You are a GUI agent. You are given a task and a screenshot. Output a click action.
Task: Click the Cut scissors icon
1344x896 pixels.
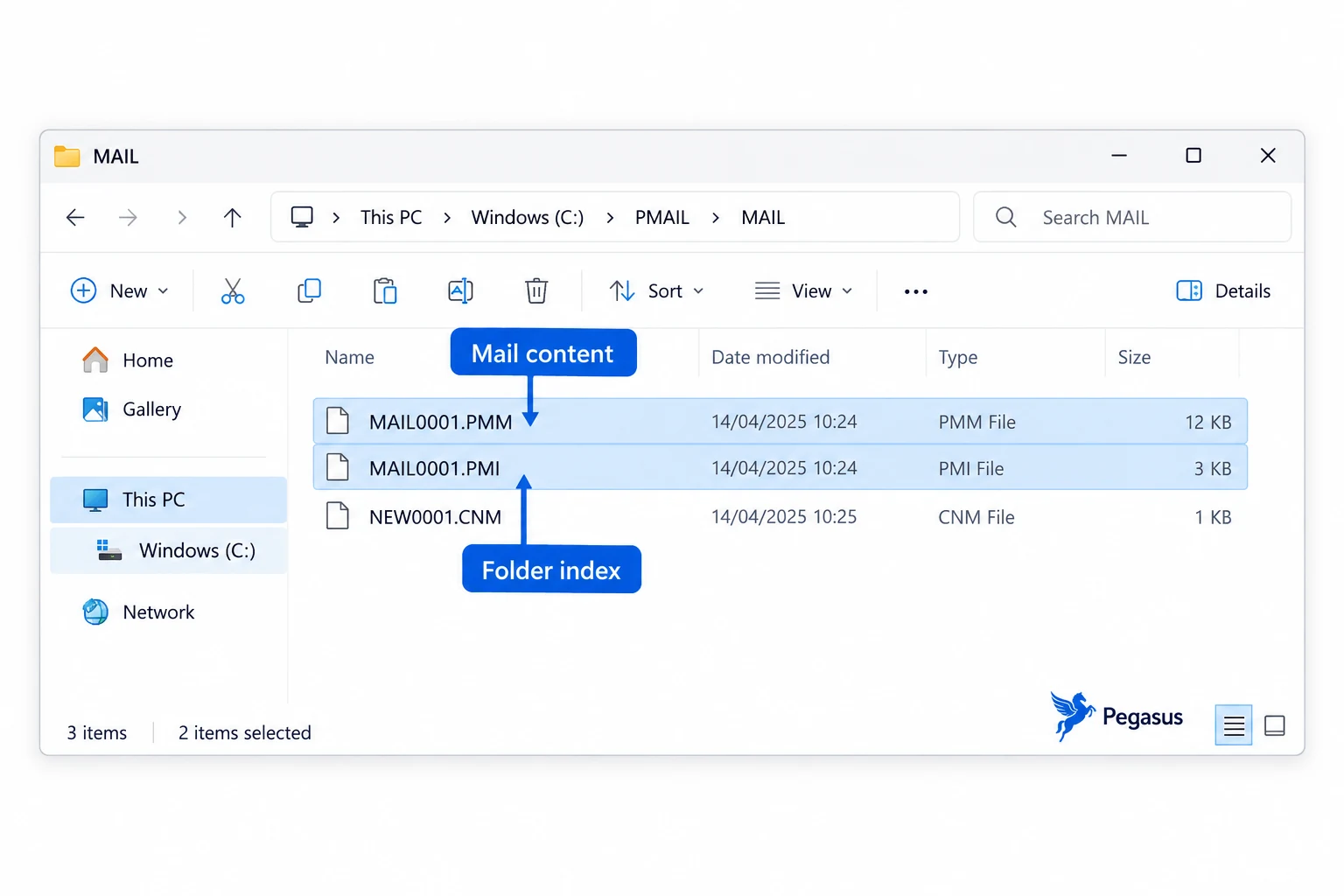click(233, 290)
